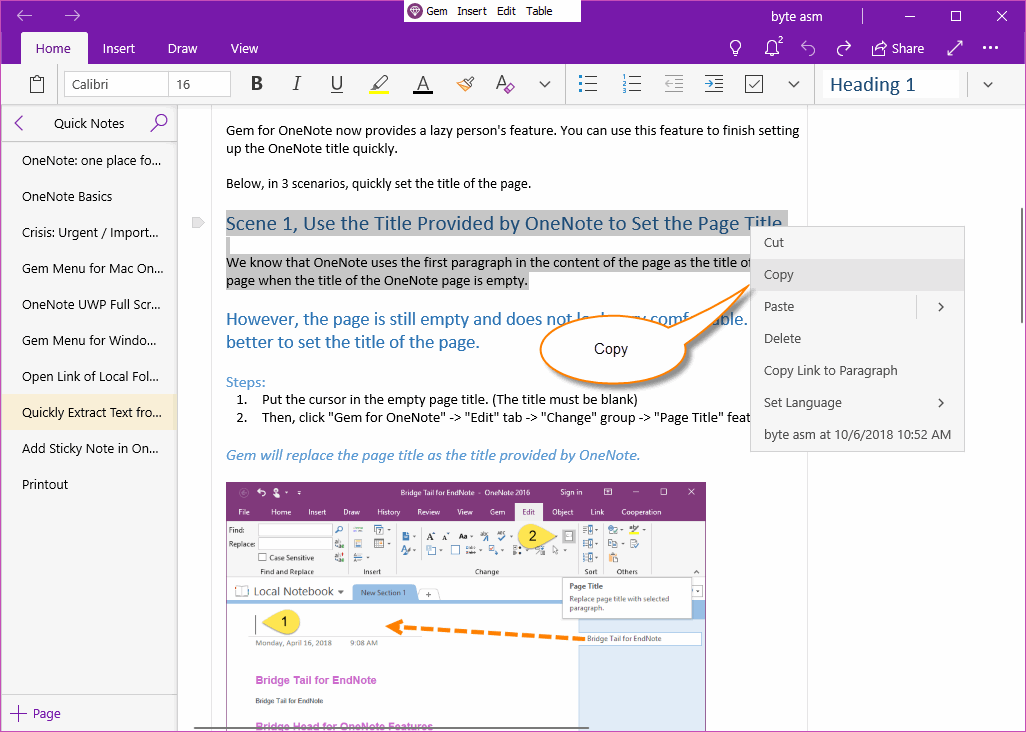This screenshot has width=1026, height=732.
Task: Click 'byte asm' account name
Action: click(796, 16)
